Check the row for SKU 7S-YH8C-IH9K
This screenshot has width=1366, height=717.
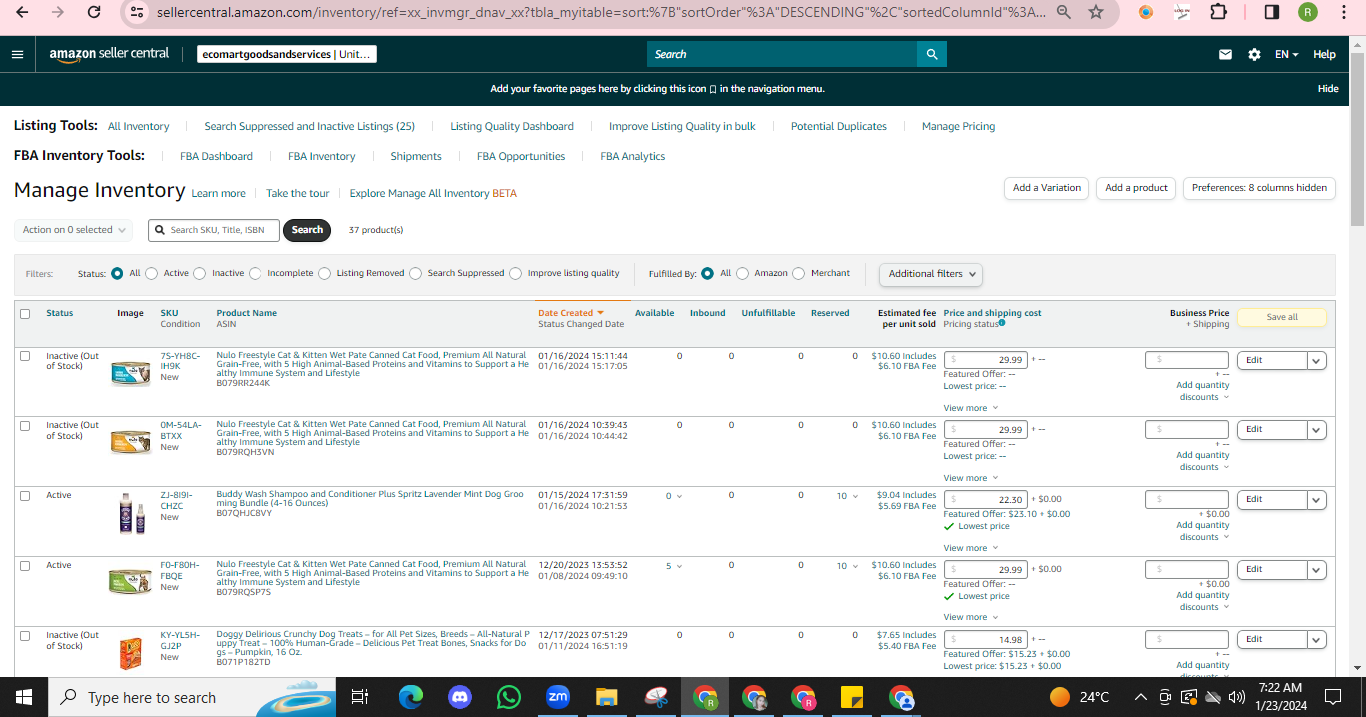25,356
